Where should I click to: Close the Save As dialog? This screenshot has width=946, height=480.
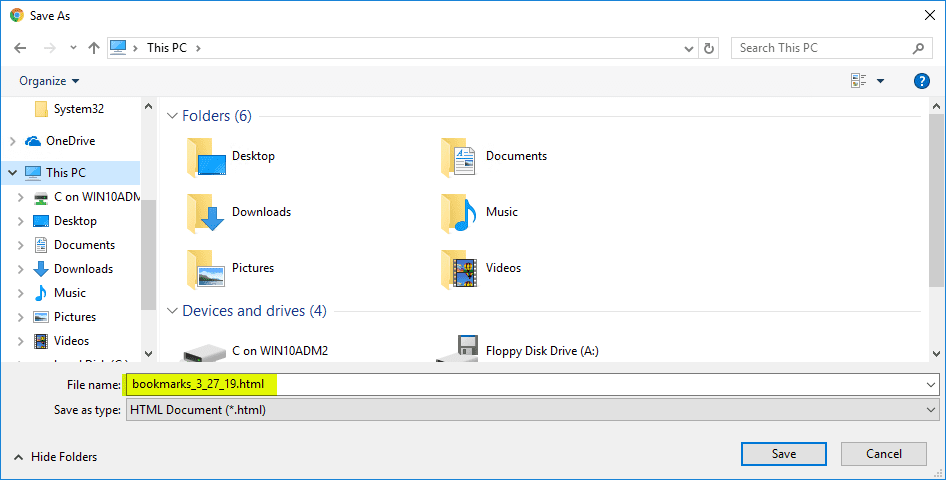point(930,15)
